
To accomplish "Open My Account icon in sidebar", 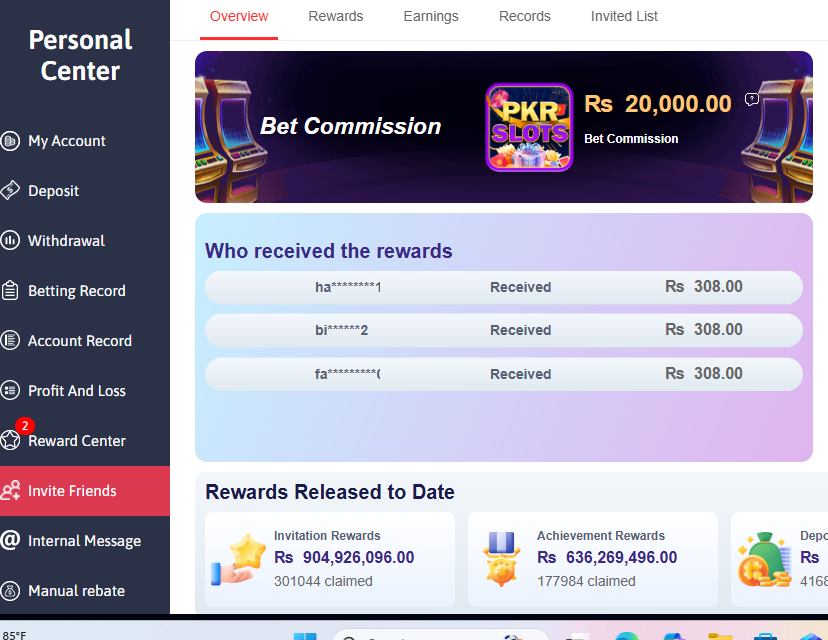I will [x=10, y=141].
